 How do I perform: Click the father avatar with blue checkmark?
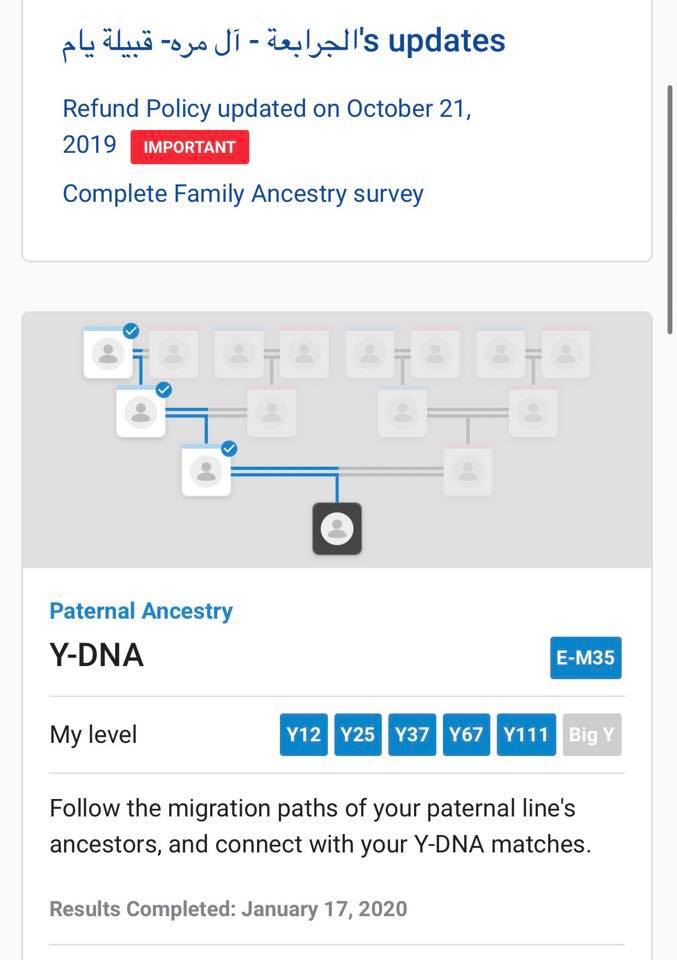[x=206, y=471]
